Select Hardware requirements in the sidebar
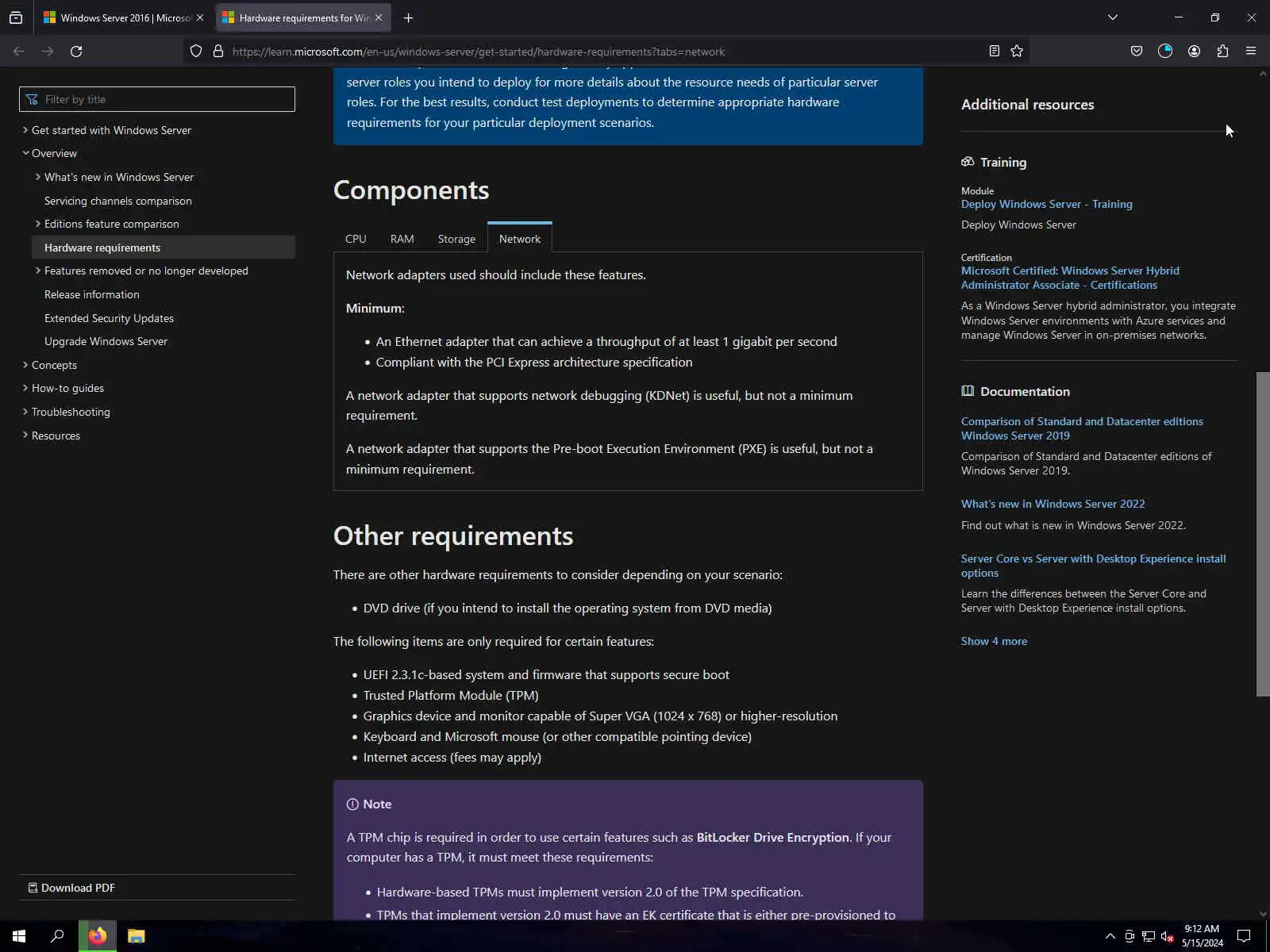Image resolution: width=1270 pixels, height=952 pixels. [164, 248]
